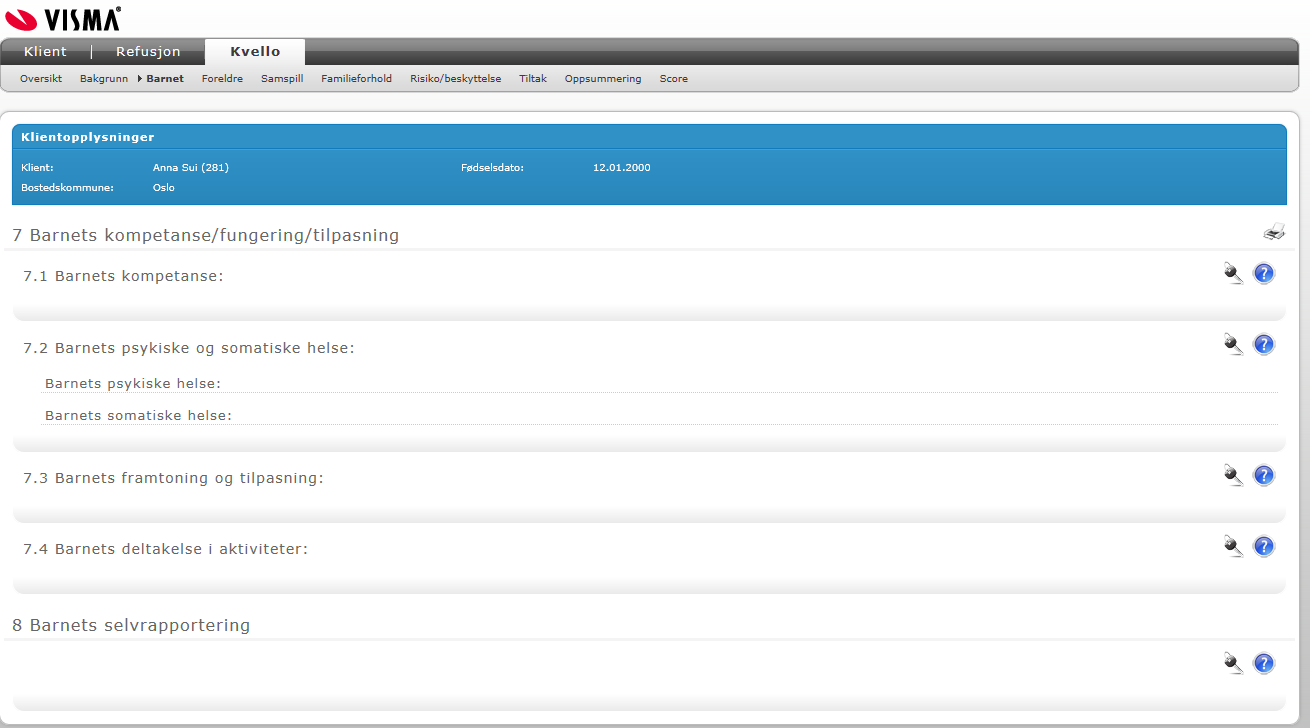Screen dimensions: 1310x728
Task: Click the Barnets psykiske helse row
Action: point(659,383)
